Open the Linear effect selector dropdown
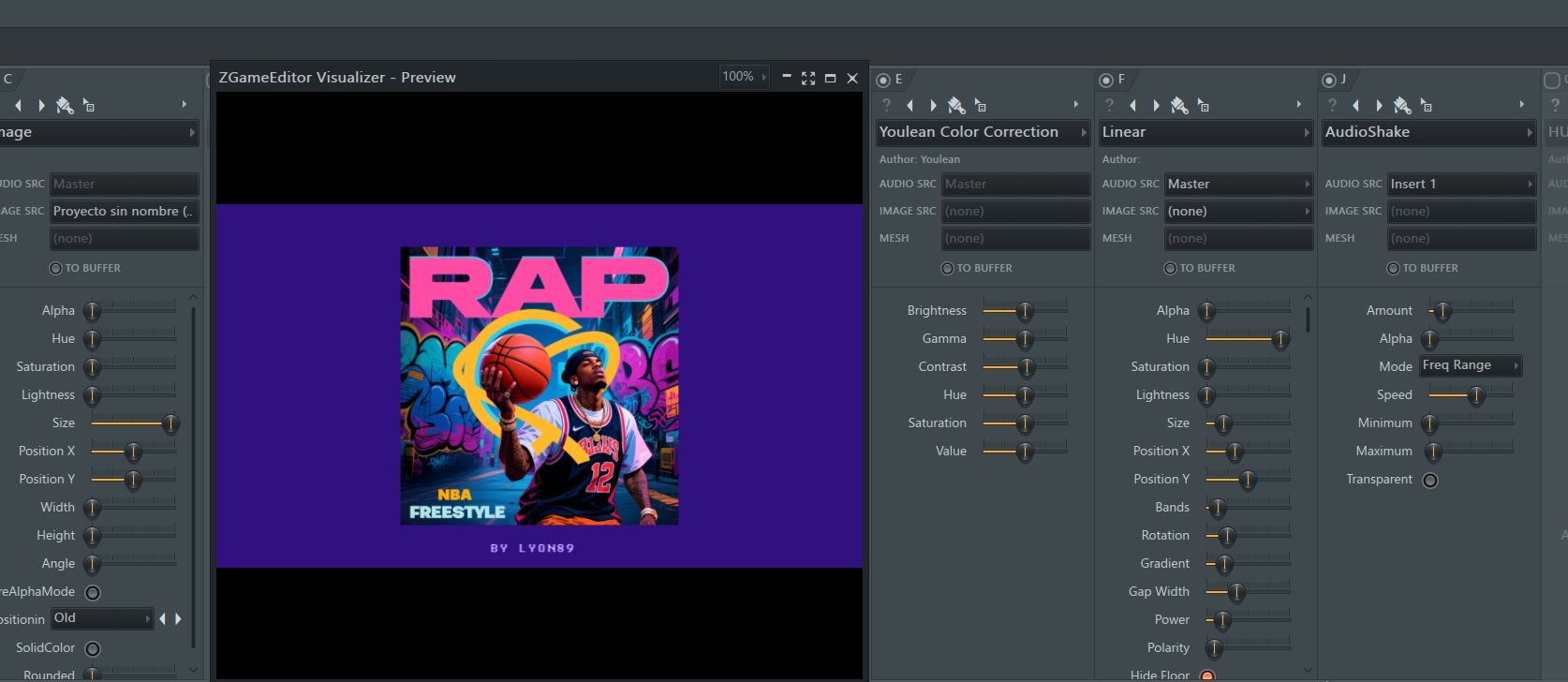The image size is (1568, 682). click(x=1206, y=132)
